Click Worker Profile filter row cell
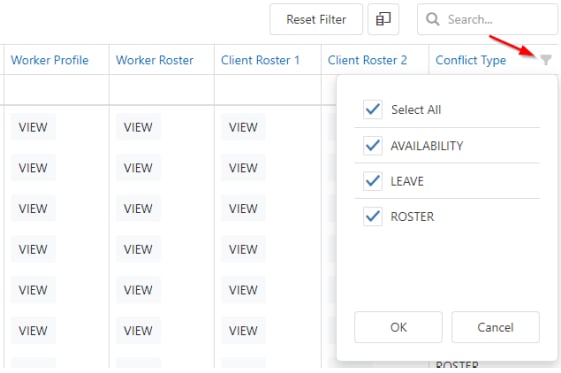The width and height of the screenshot is (561, 373). tap(57, 90)
